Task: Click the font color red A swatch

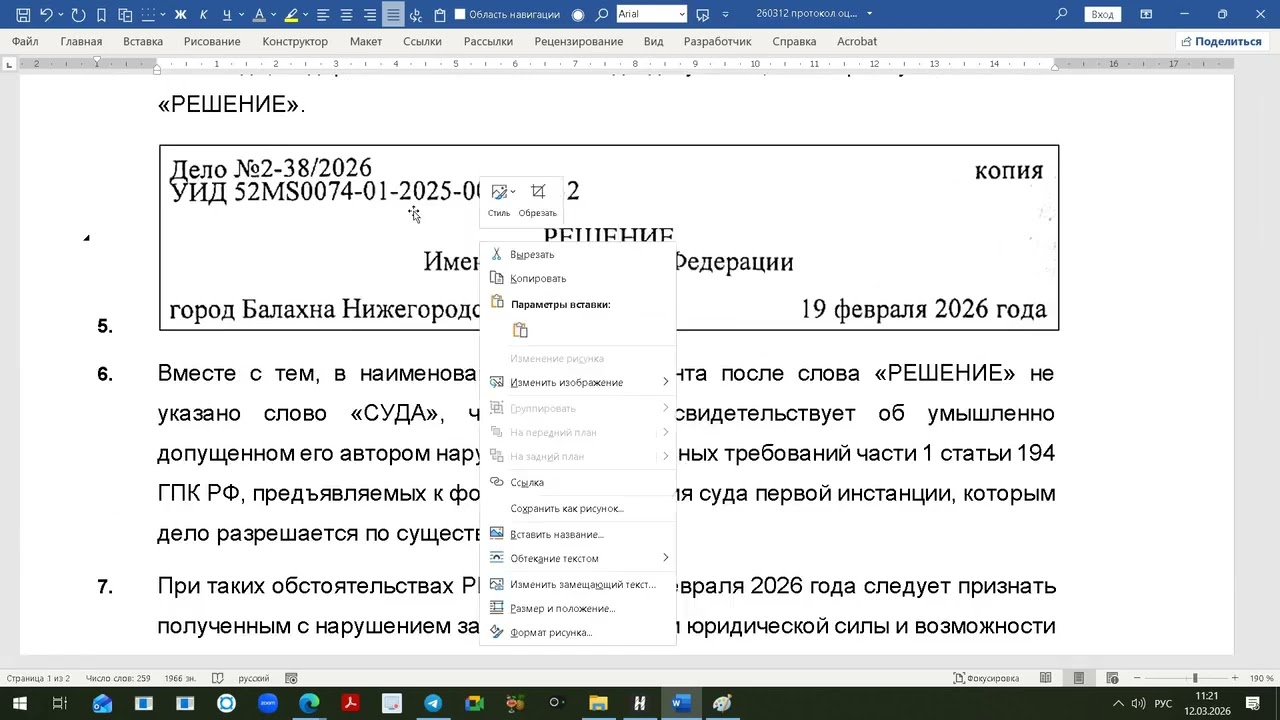Action: 259,15
